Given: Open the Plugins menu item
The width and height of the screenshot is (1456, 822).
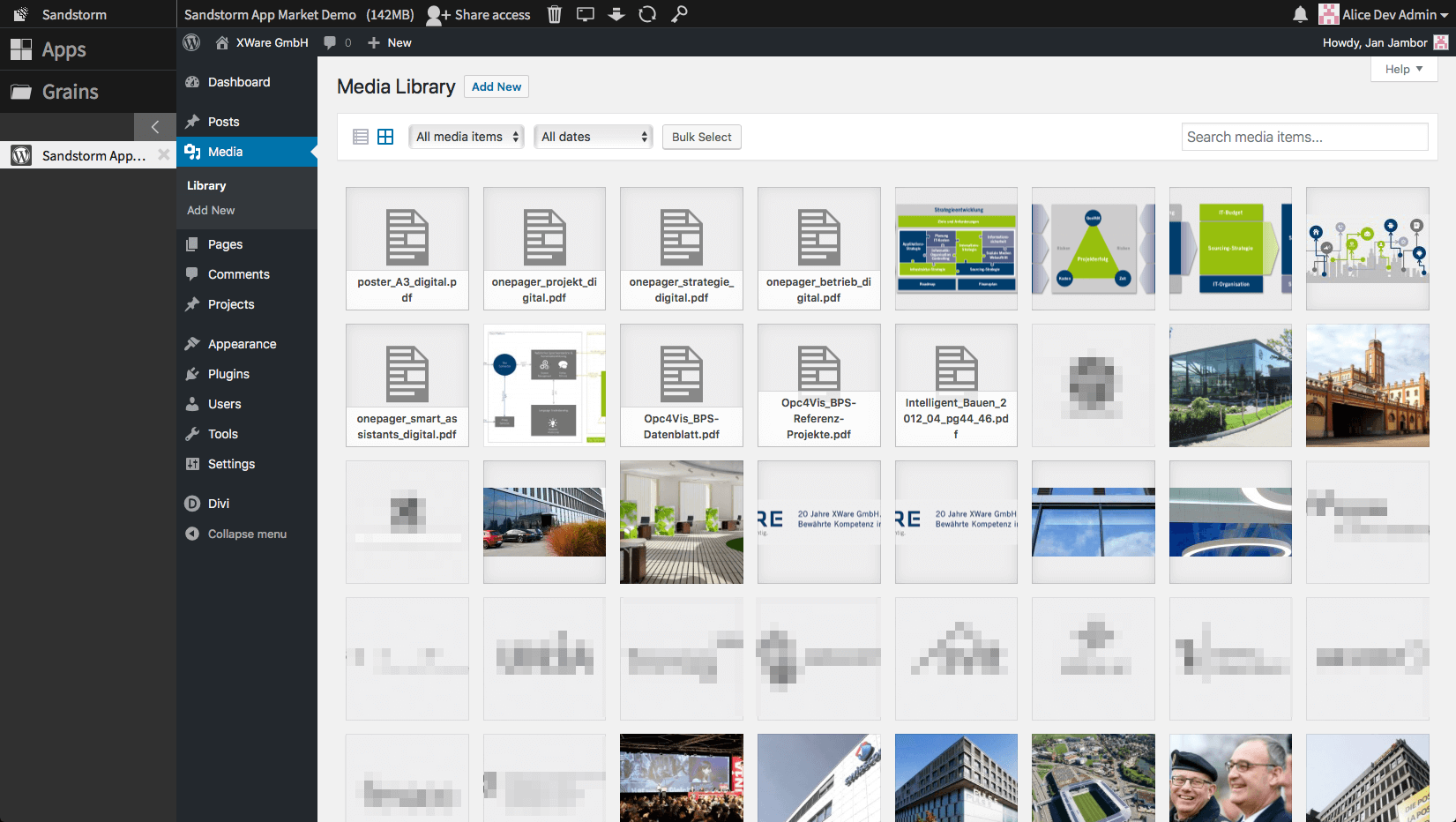Looking at the screenshot, I should click(247, 374).
